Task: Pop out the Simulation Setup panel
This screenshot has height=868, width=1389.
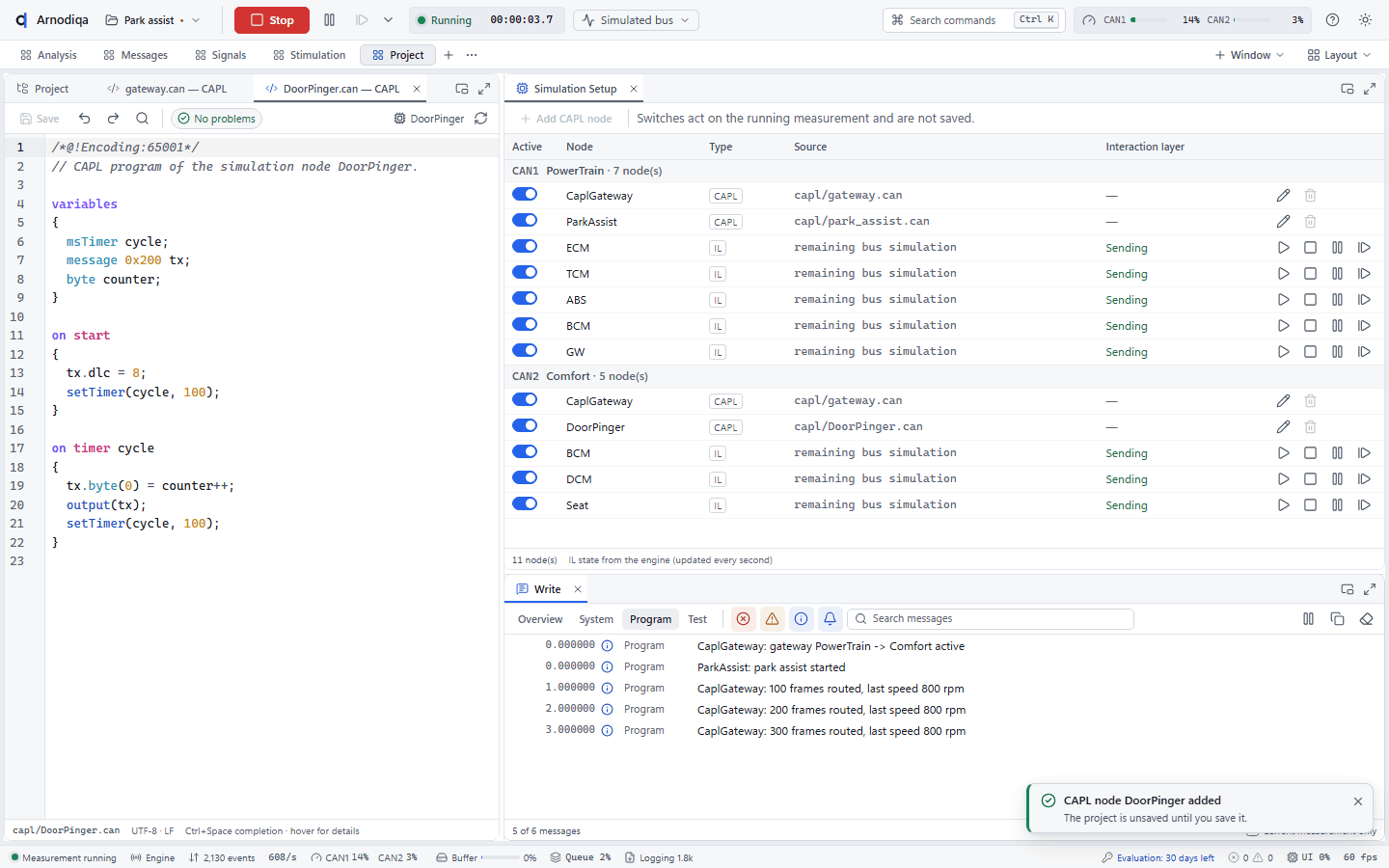Action: point(1348,89)
